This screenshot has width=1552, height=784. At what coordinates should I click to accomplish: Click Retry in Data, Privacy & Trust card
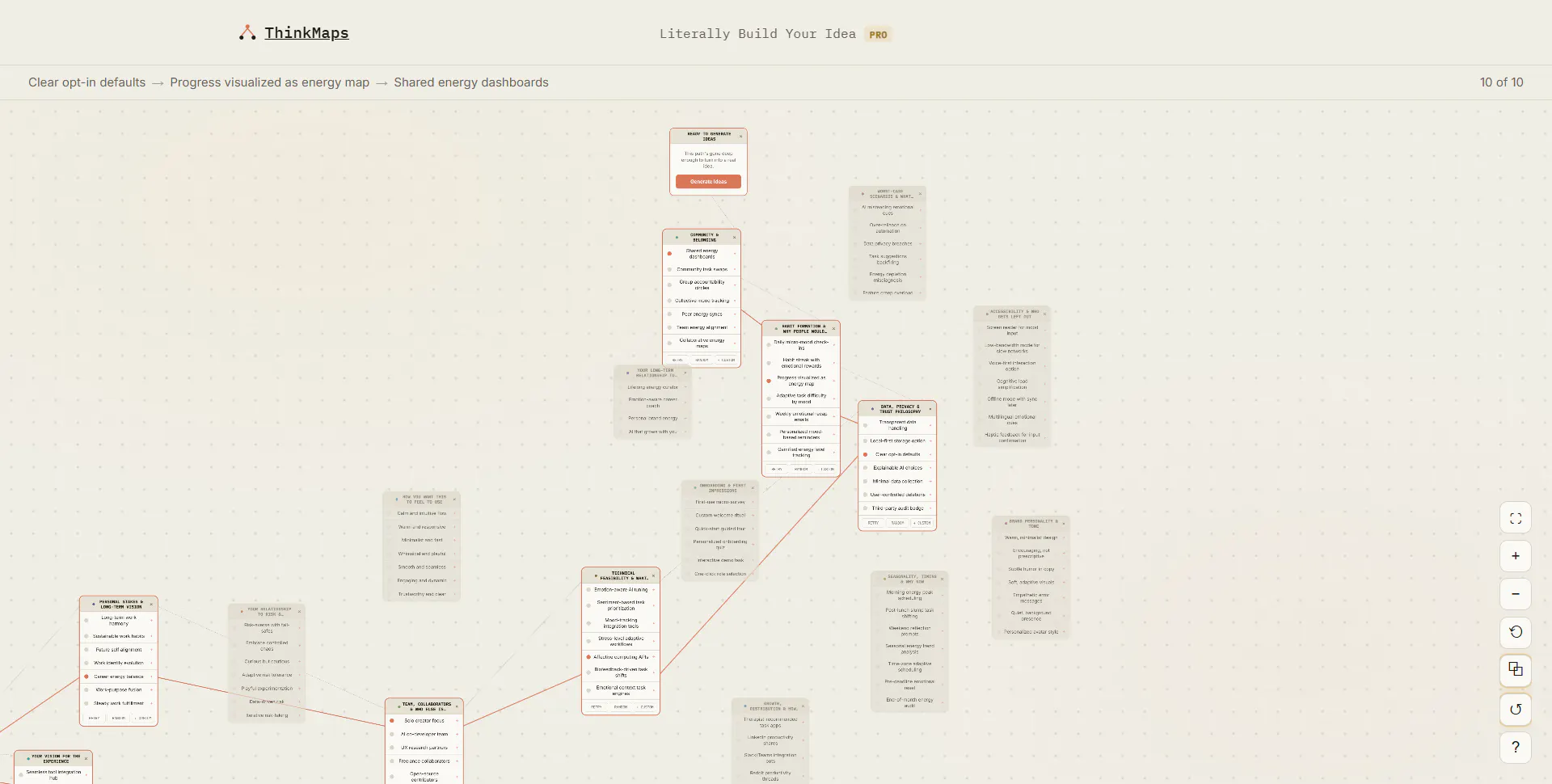[873, 523]
